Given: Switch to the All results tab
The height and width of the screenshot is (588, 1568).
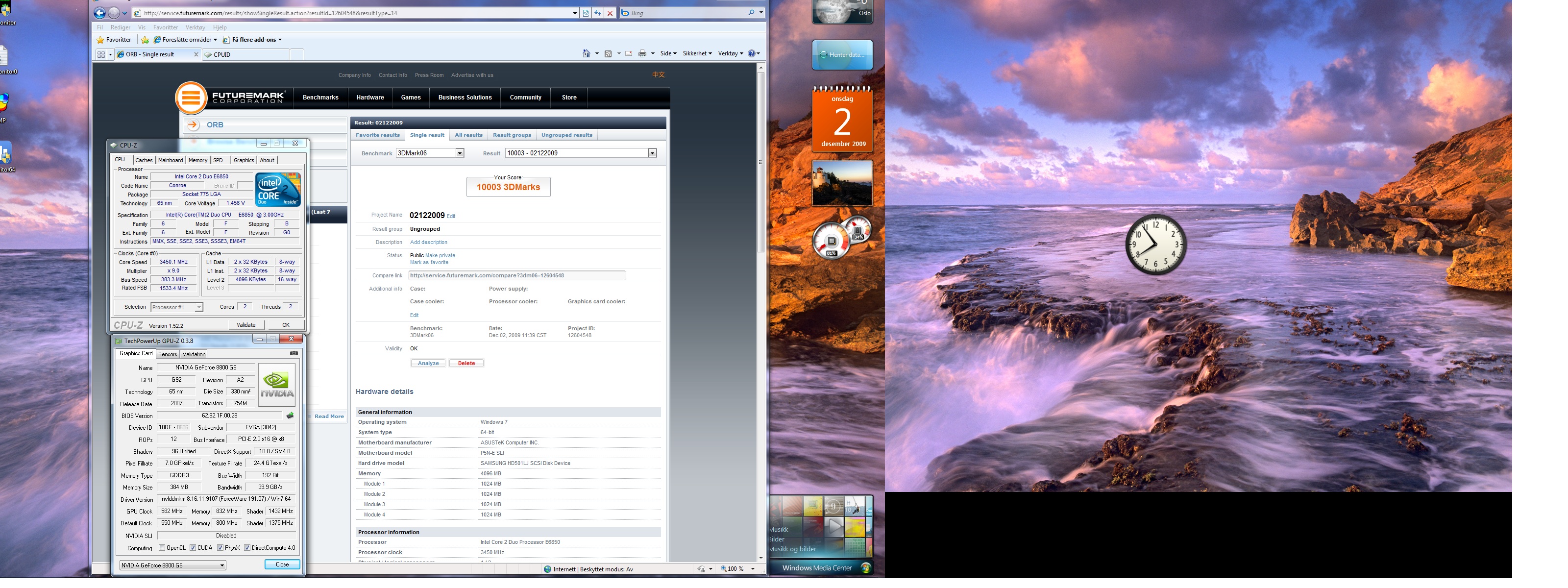Looking at the screenshot, I should click(x=469, y=135).
